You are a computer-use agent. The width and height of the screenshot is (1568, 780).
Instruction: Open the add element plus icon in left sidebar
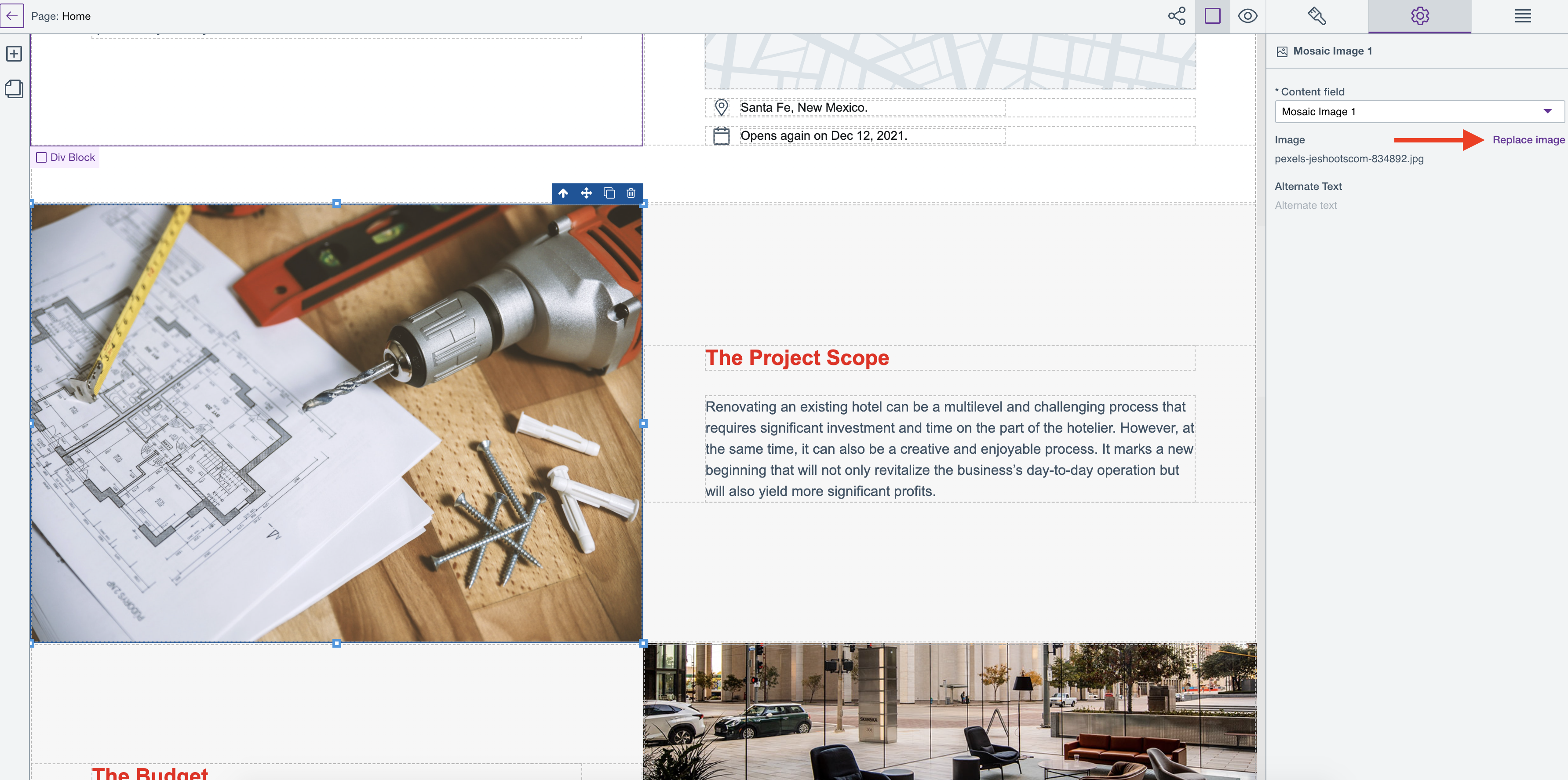(14, 54)
